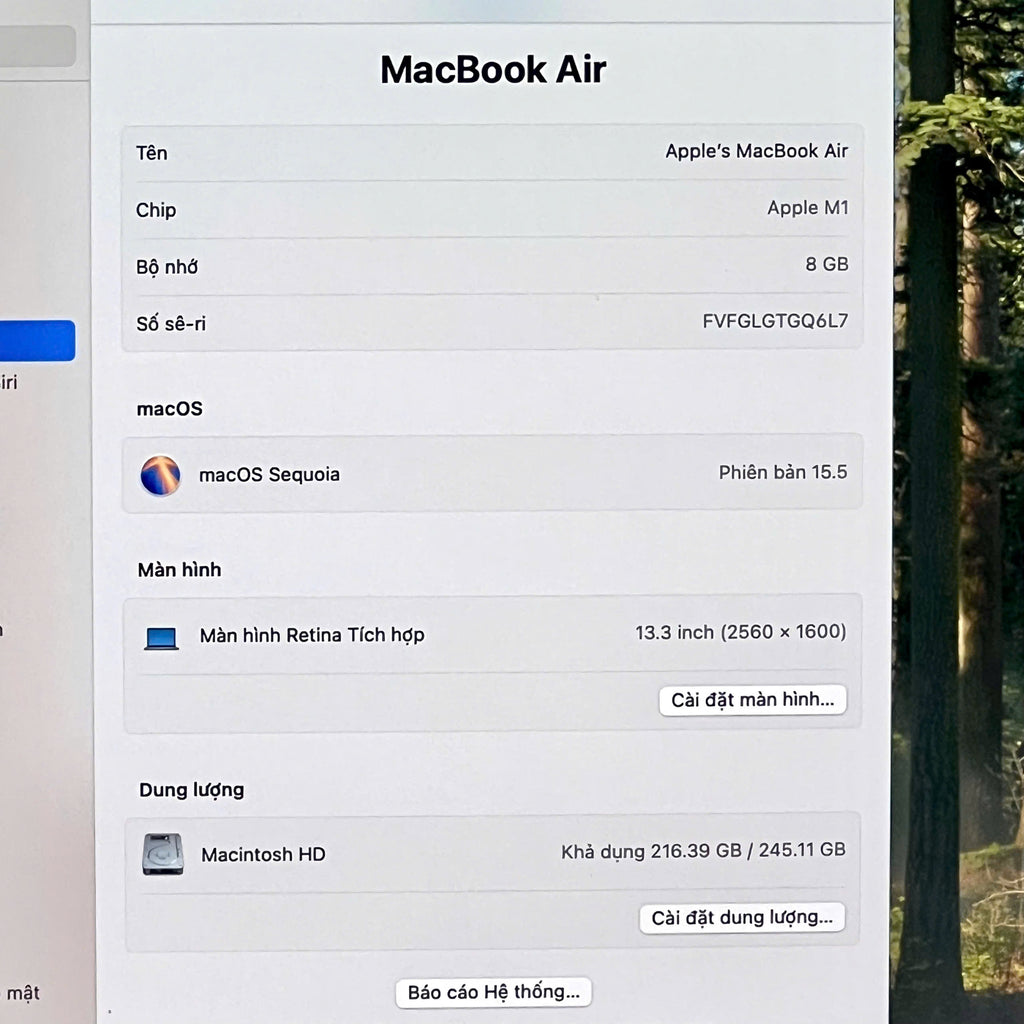1024x1024 pixels.
Task: Open sidebar item ending in "mật"
Action: (x=22, y=993)
